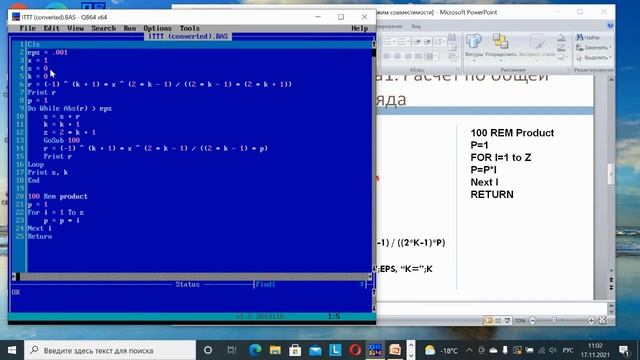Open the Edit menu in QB64

tap(51, 28)
